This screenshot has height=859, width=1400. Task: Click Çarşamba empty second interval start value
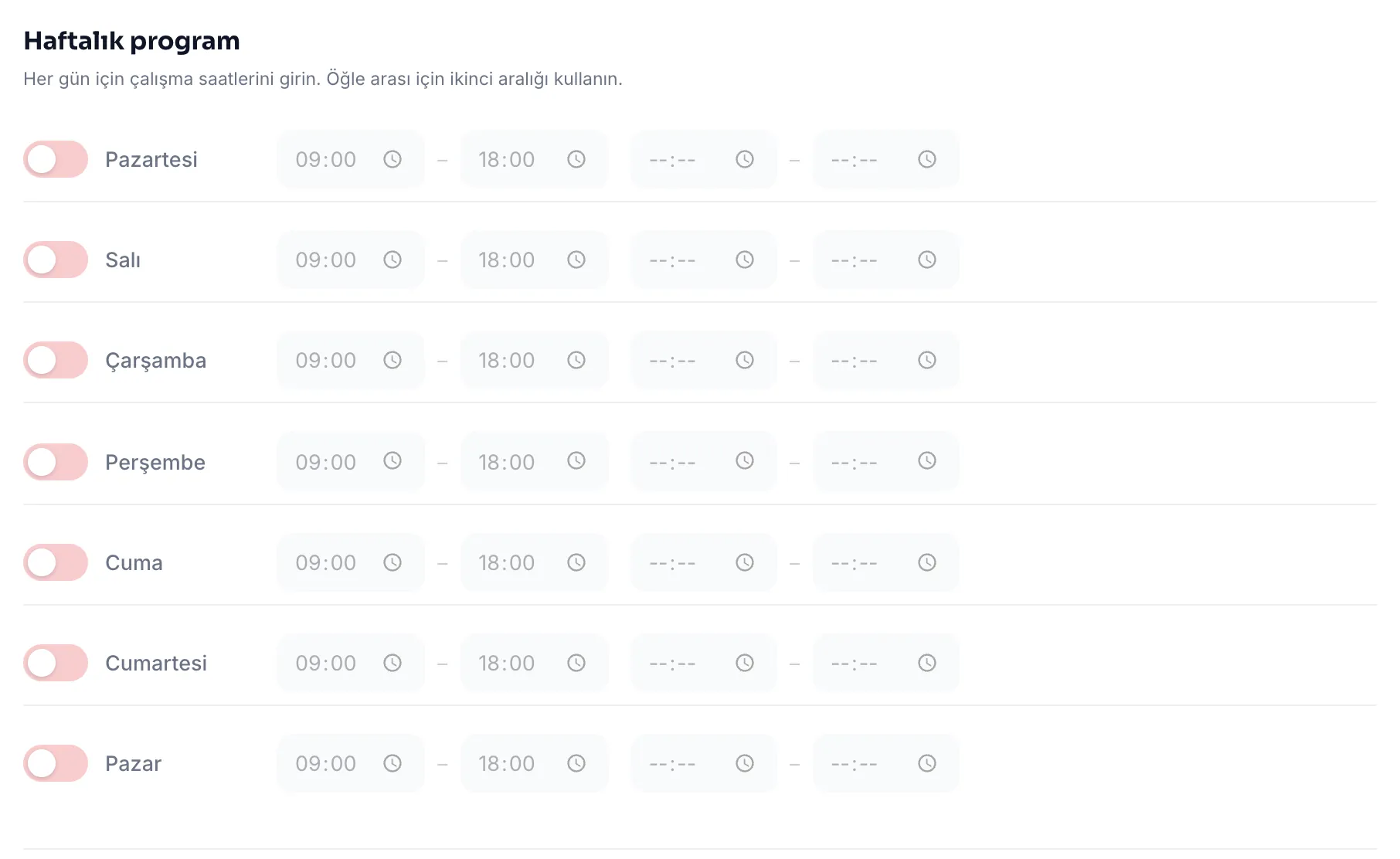[672, 361]
